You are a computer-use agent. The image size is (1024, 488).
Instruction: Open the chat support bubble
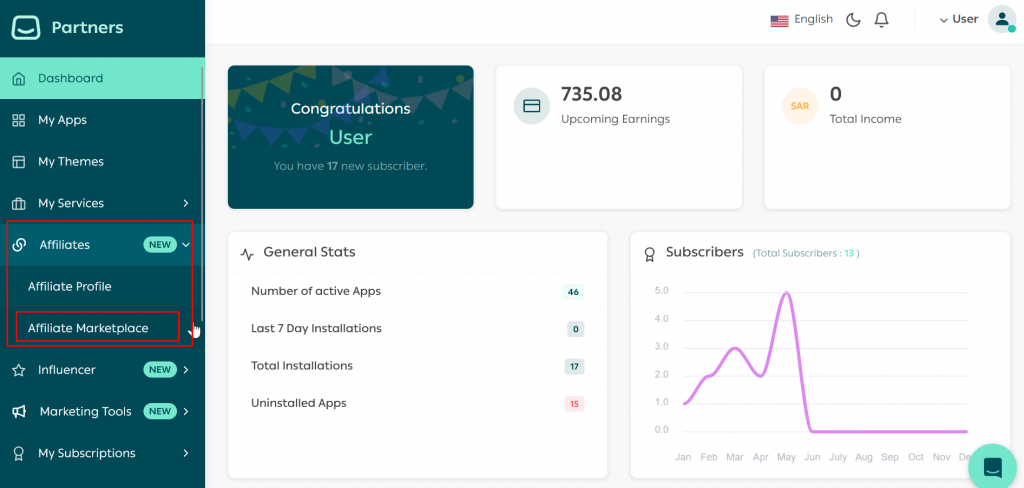tap(992, 467)
